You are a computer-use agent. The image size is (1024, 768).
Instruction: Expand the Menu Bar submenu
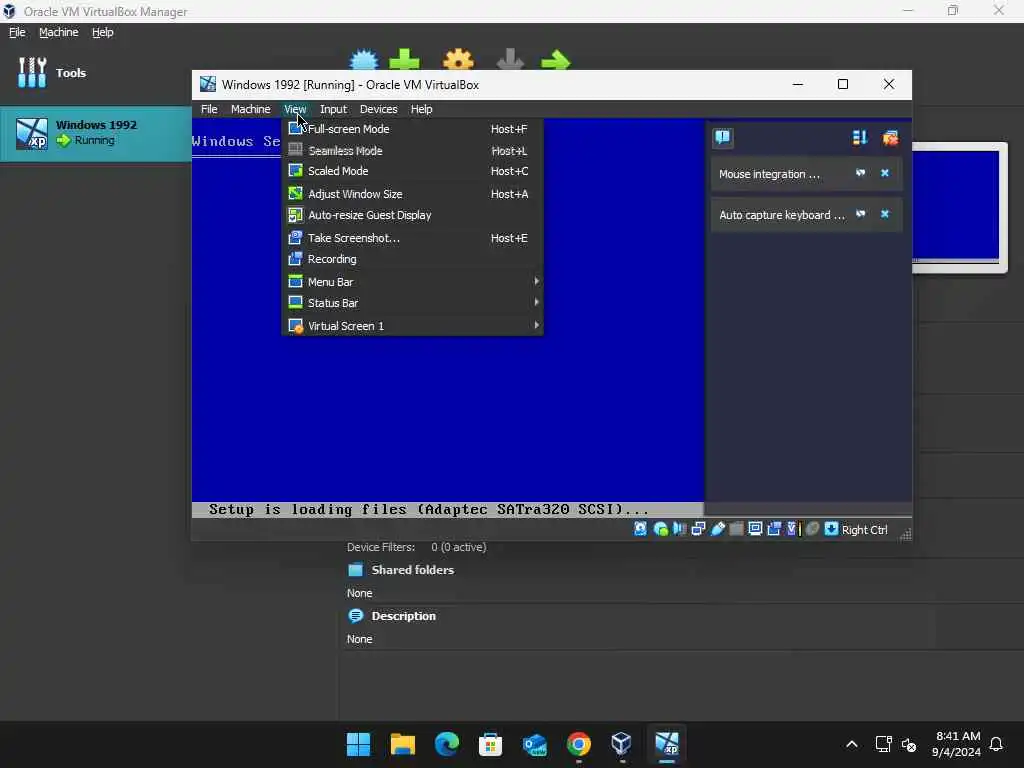pos(412,281)
